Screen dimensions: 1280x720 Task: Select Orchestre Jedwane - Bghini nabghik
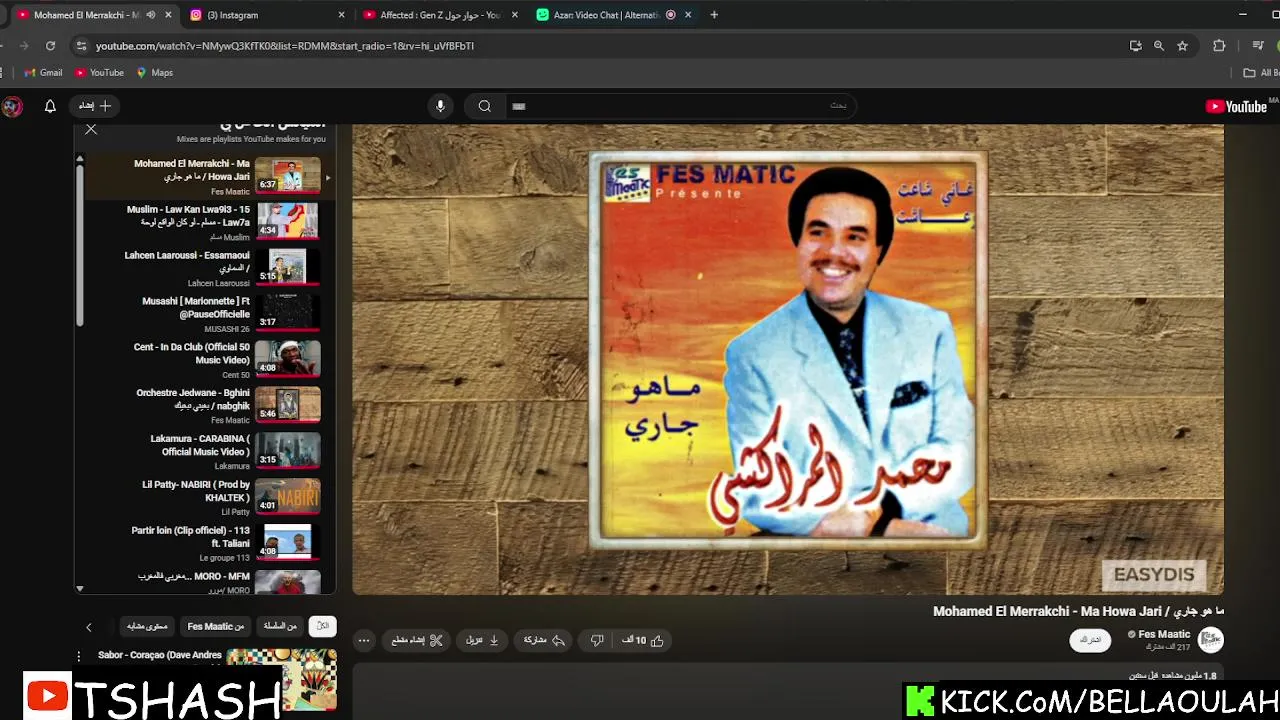[206, 405]
